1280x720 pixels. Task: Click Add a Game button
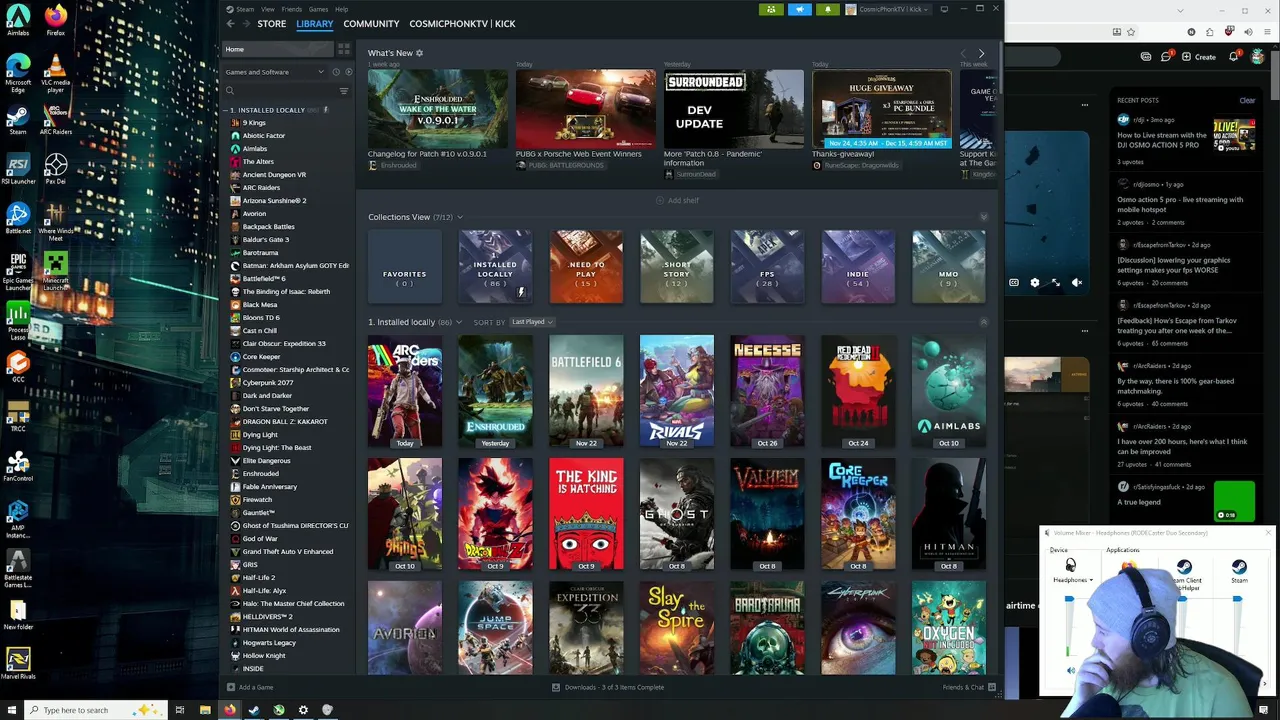point(250,687)
